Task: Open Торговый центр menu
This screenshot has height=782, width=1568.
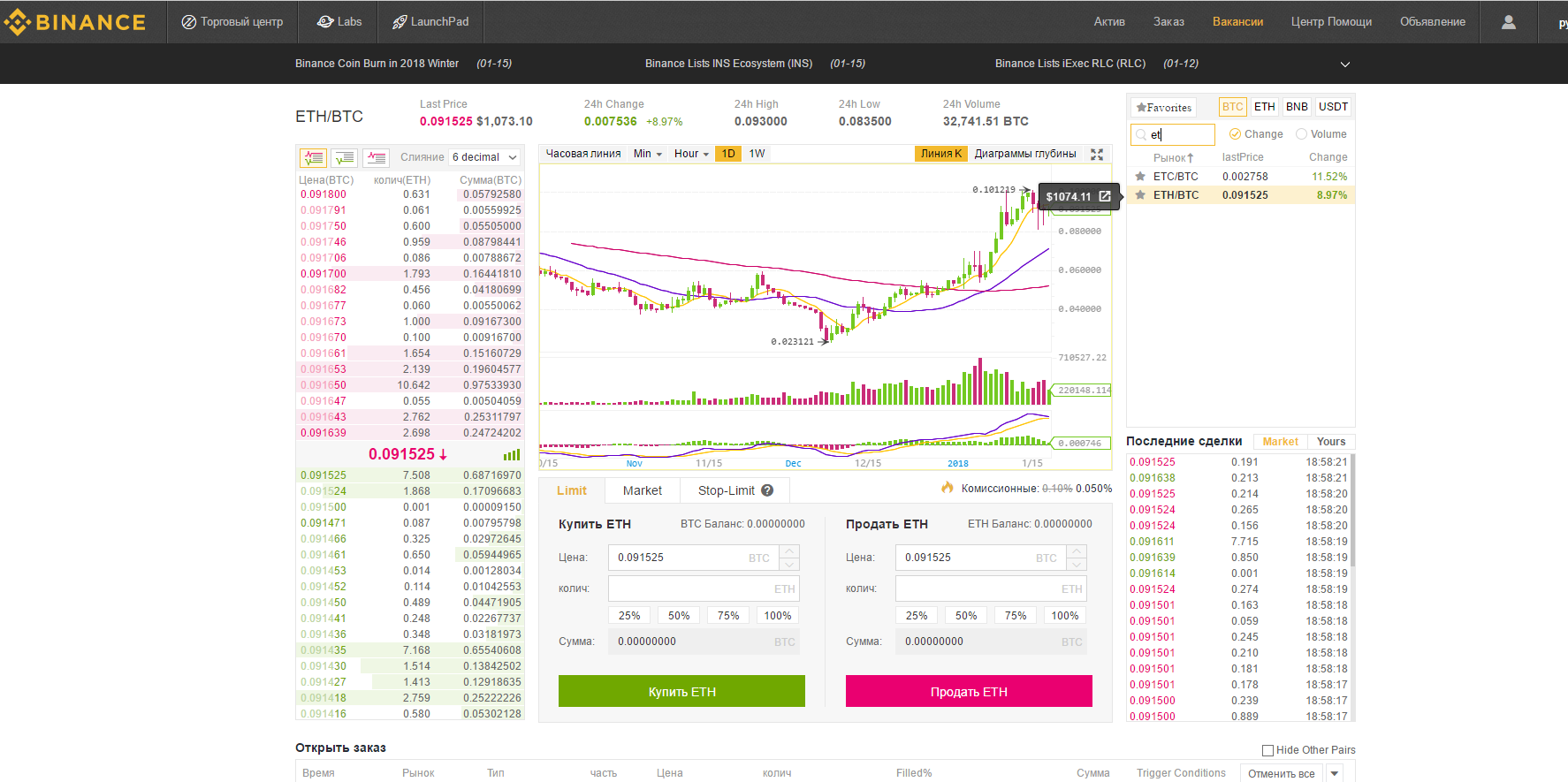Action: (232, 22)
